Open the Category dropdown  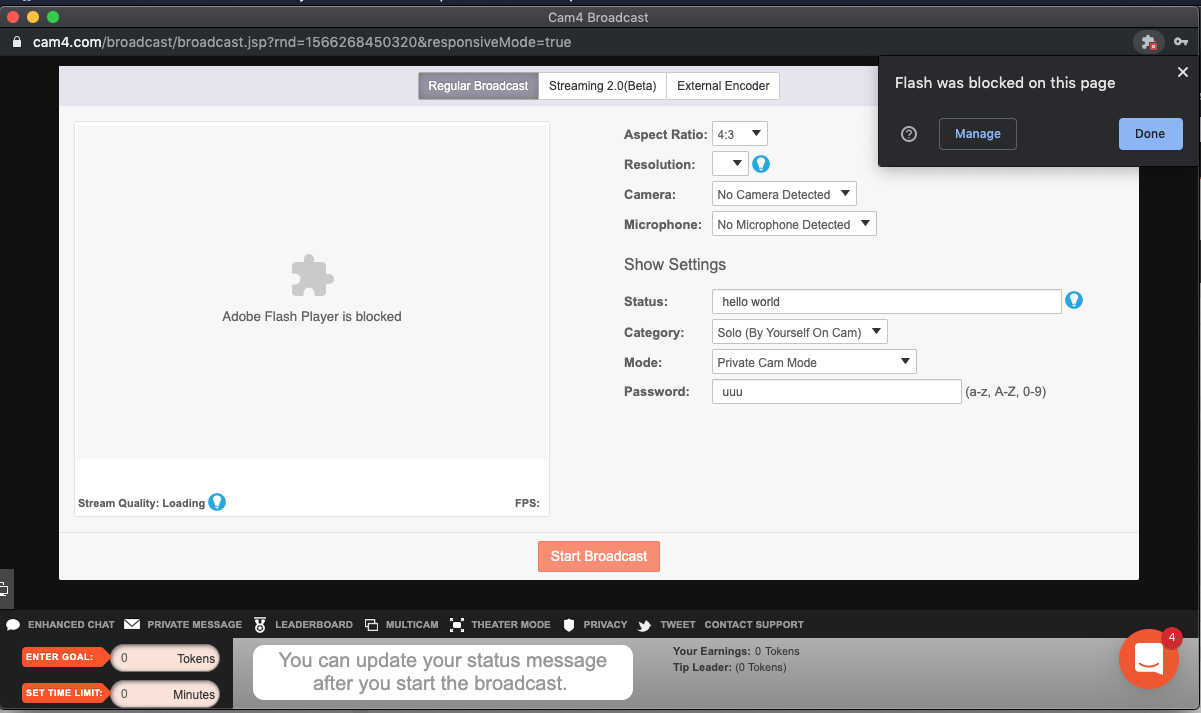coord(799,332)
